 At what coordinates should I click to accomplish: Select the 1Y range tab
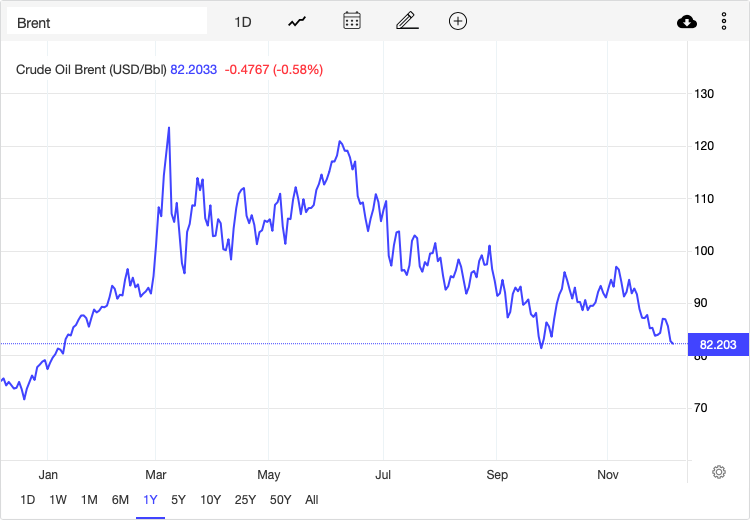[150, 500]
